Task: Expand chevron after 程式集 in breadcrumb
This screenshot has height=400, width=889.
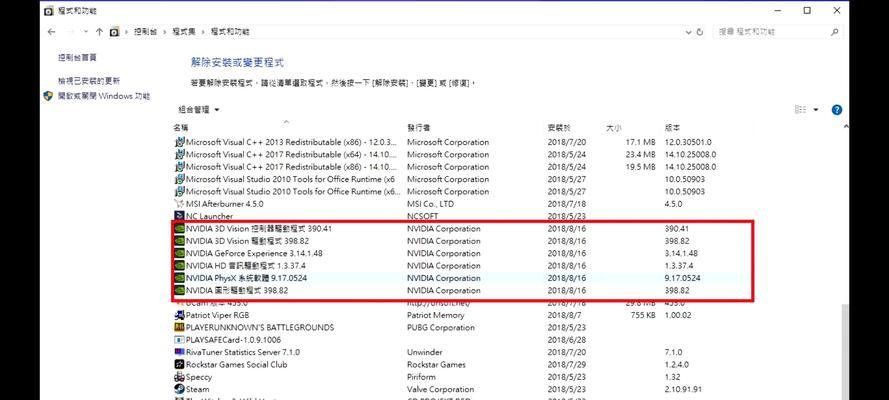Action: coord(203,32)
